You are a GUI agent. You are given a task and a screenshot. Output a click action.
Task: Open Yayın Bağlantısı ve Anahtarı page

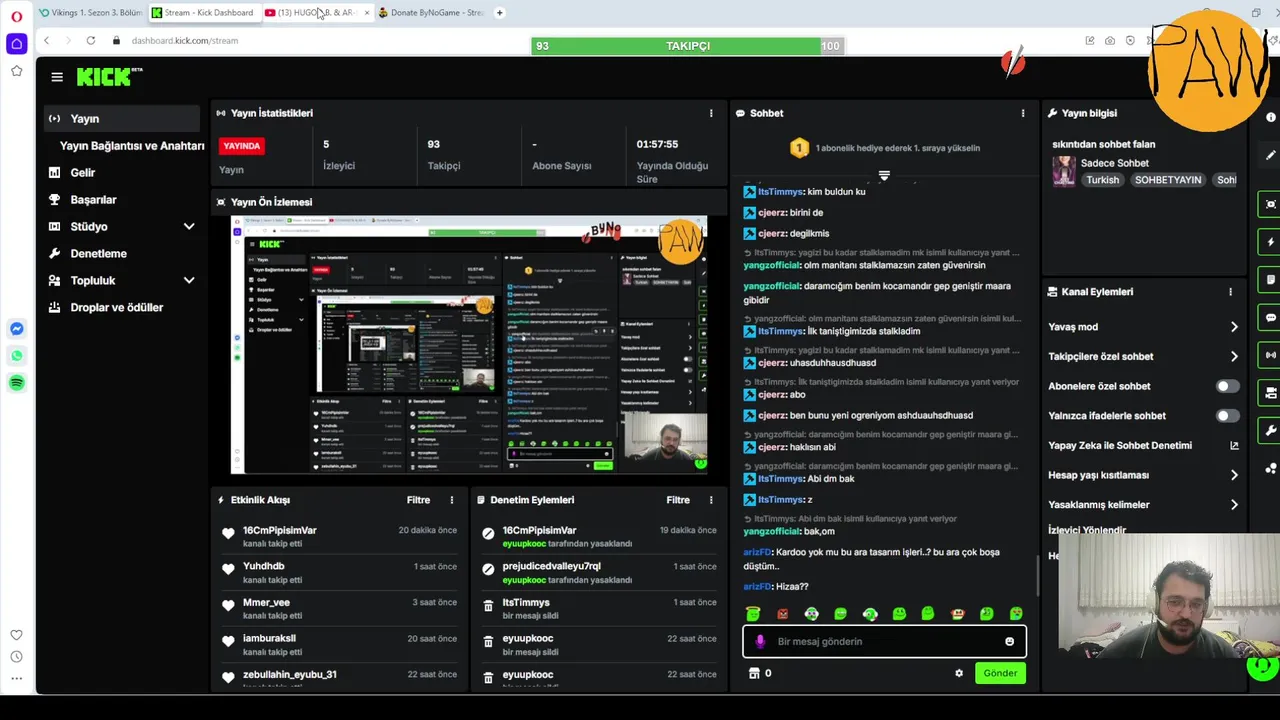(132, 146)
